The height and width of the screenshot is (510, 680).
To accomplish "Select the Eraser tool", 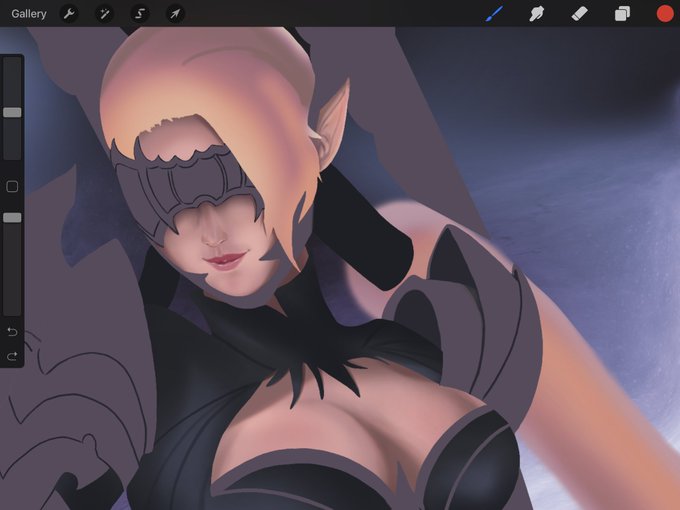I will [579, 14].
